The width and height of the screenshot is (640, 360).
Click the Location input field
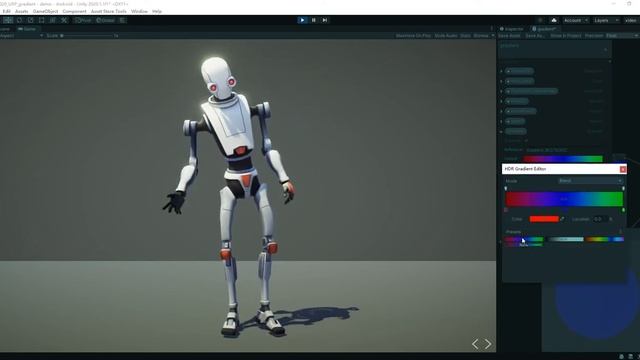(600, 219)
